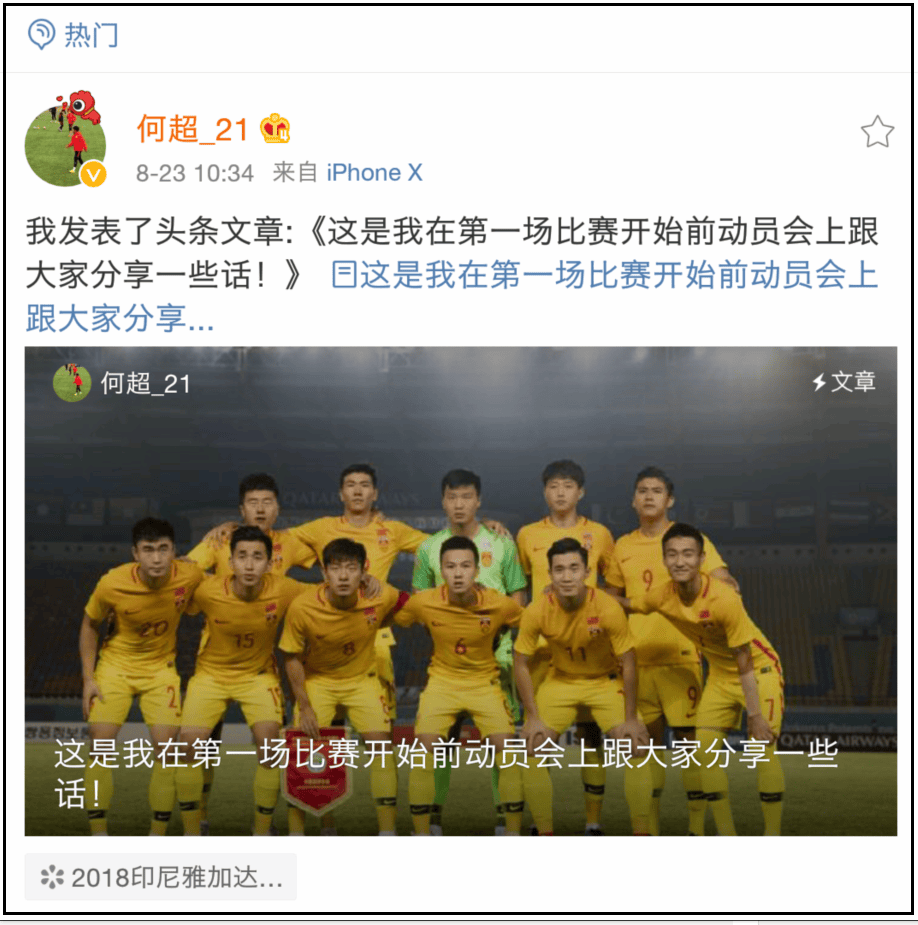
Task: Click the article document icon before 这是
Action: [344, 275]
